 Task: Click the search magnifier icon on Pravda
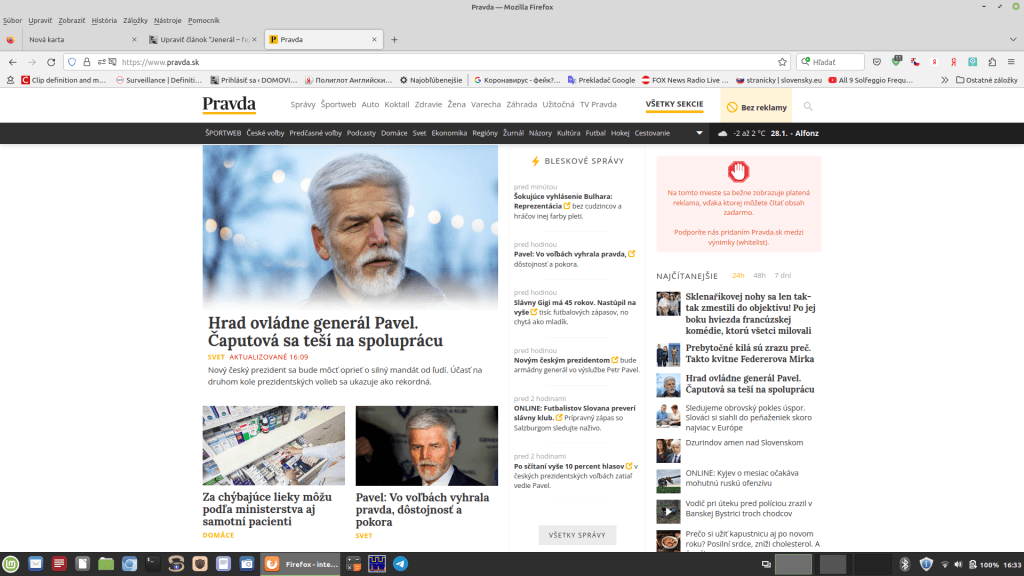[x=808, y=106]
